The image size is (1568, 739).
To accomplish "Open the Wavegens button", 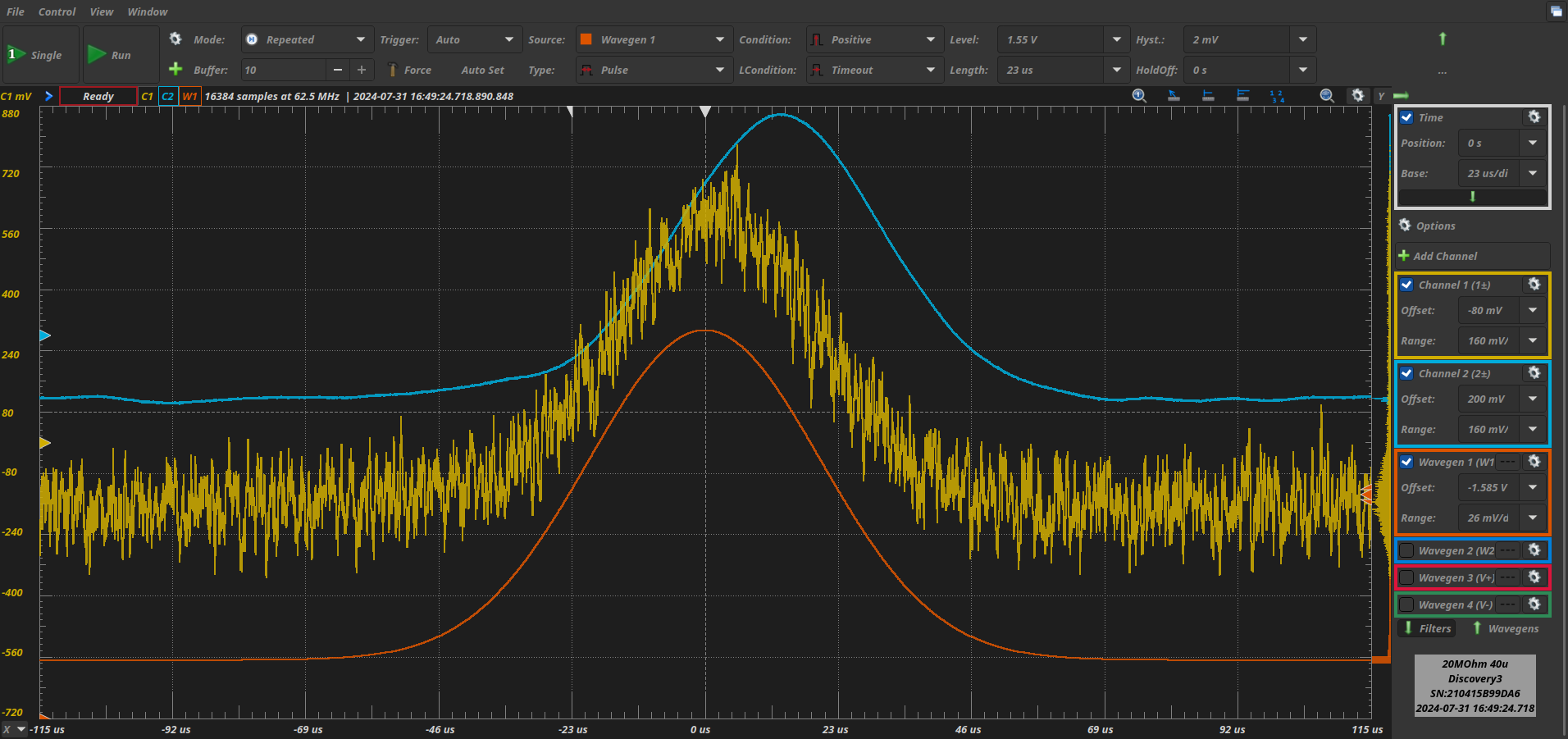I will (1506, 628).
